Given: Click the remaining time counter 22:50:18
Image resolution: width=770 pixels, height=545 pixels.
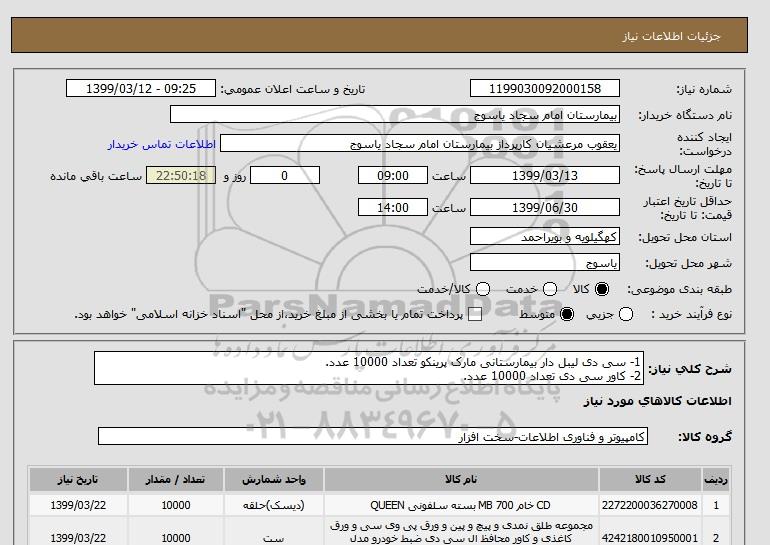Looking at the screenshot, I should pos(181,175).
